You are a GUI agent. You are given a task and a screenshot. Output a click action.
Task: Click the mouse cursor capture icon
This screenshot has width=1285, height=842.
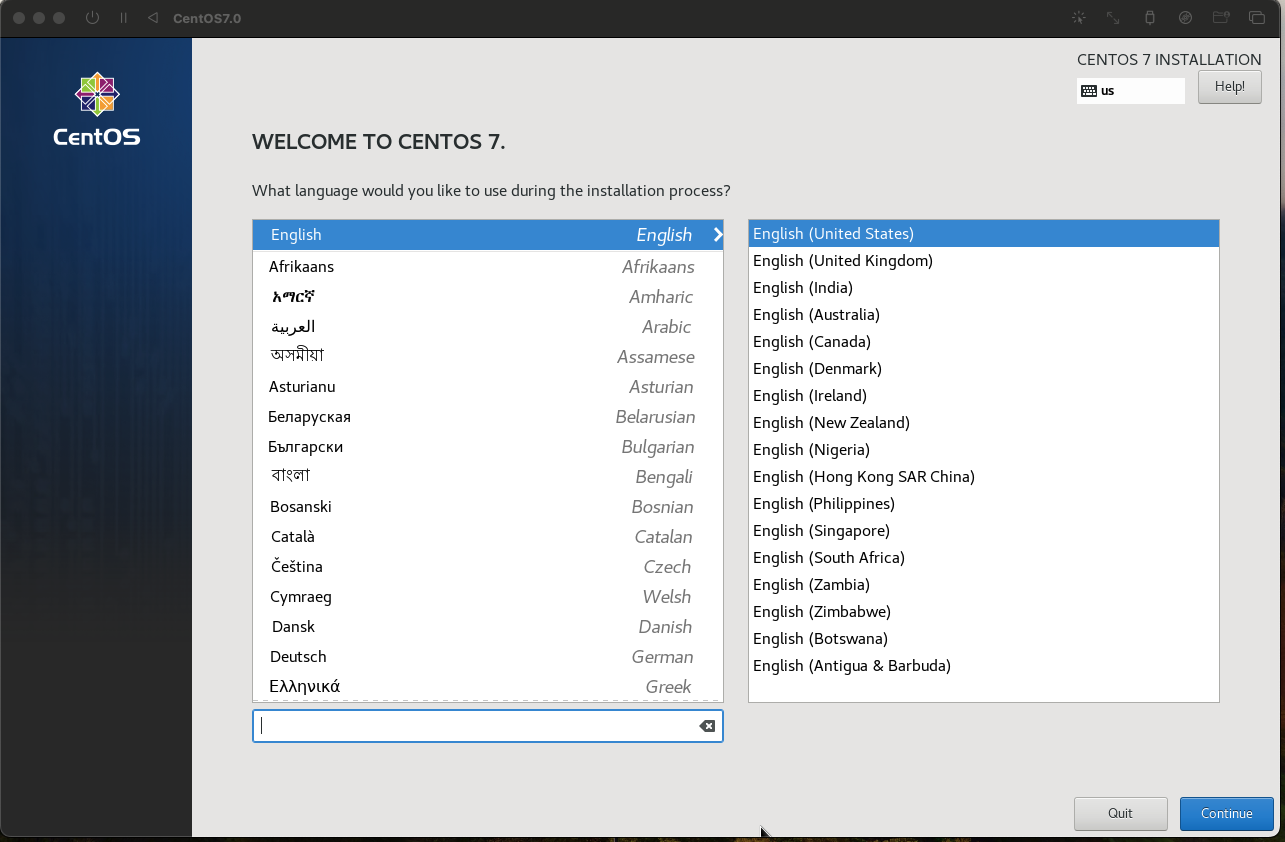pos(1078,18)
